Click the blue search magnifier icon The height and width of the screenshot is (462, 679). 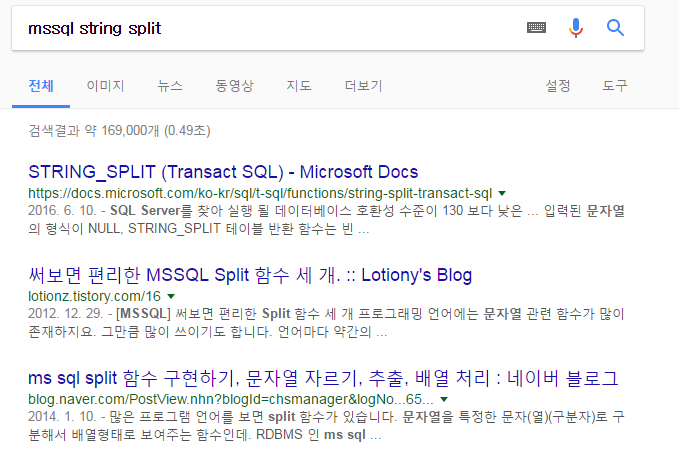pos(616,28)
